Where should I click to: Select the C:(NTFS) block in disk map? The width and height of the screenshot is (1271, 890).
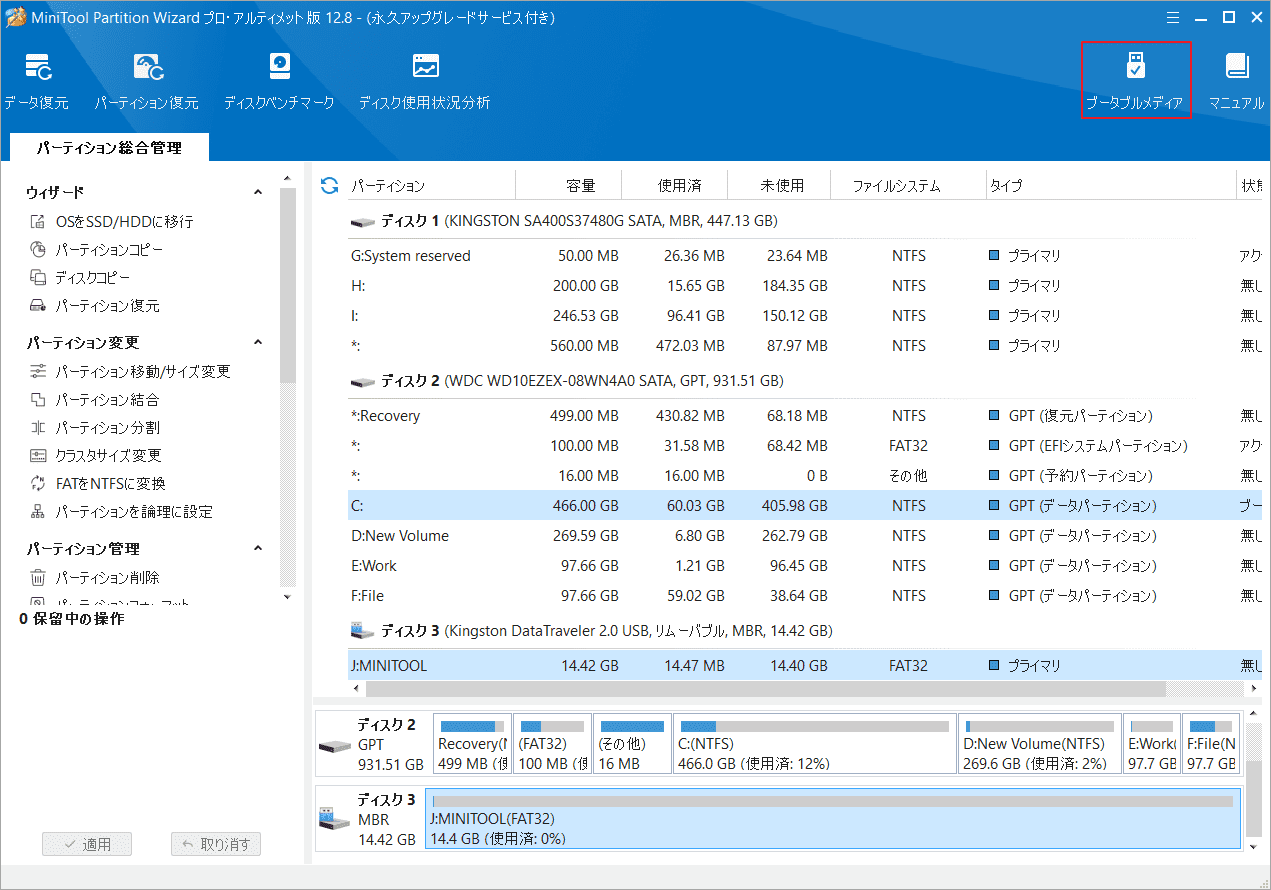(x=814, y=744)
